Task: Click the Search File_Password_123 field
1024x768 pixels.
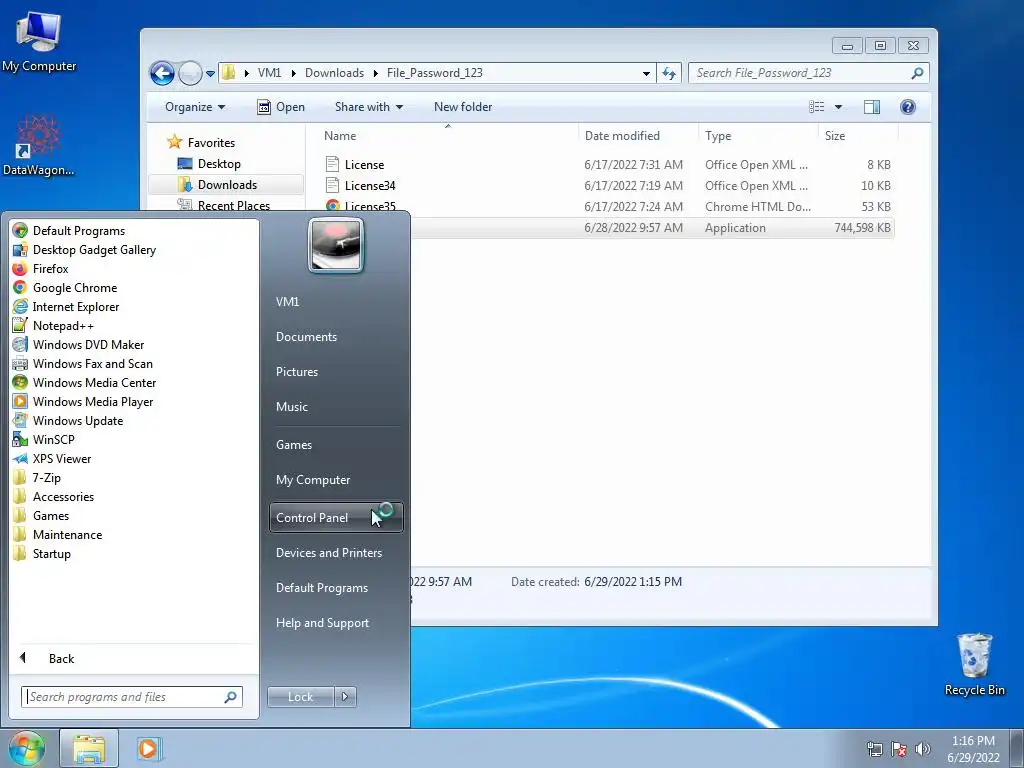Action: [808, 73]
